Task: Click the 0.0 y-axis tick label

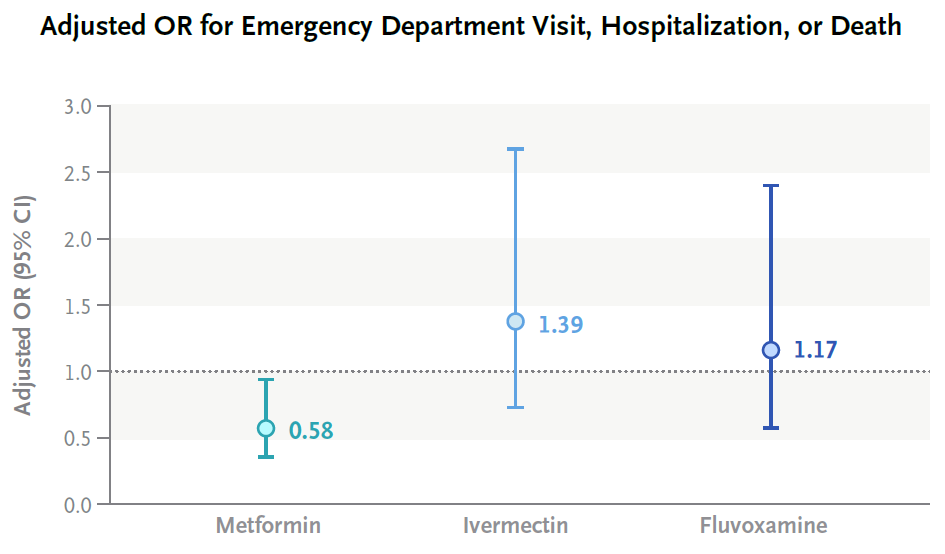Action: point(76,505)
